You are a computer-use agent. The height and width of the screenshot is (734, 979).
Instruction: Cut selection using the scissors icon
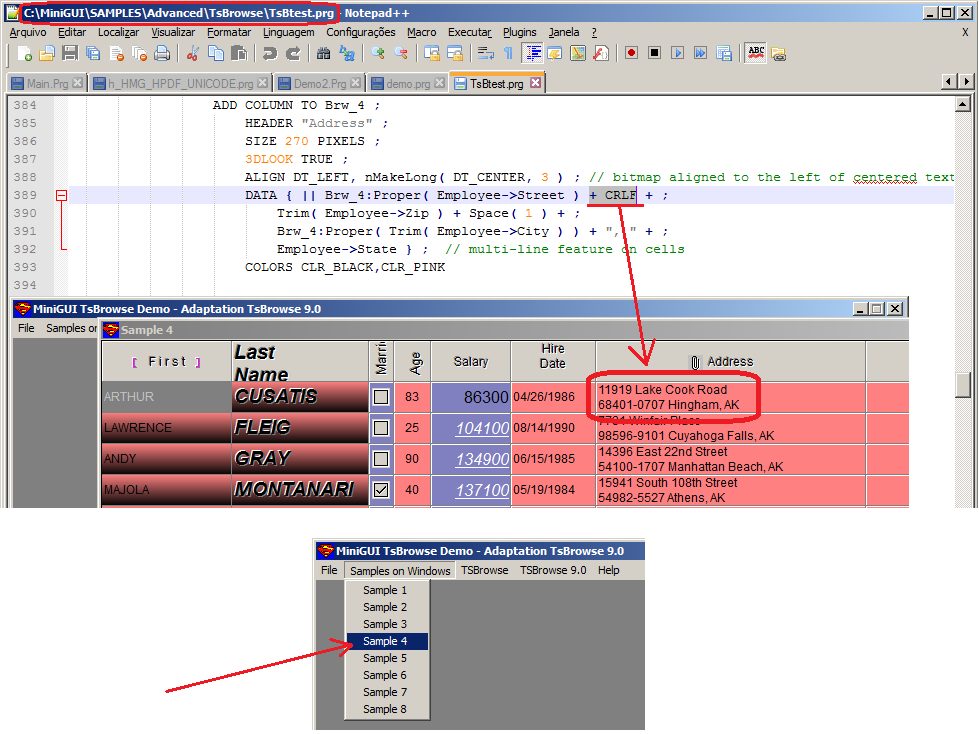coord(192,54)
